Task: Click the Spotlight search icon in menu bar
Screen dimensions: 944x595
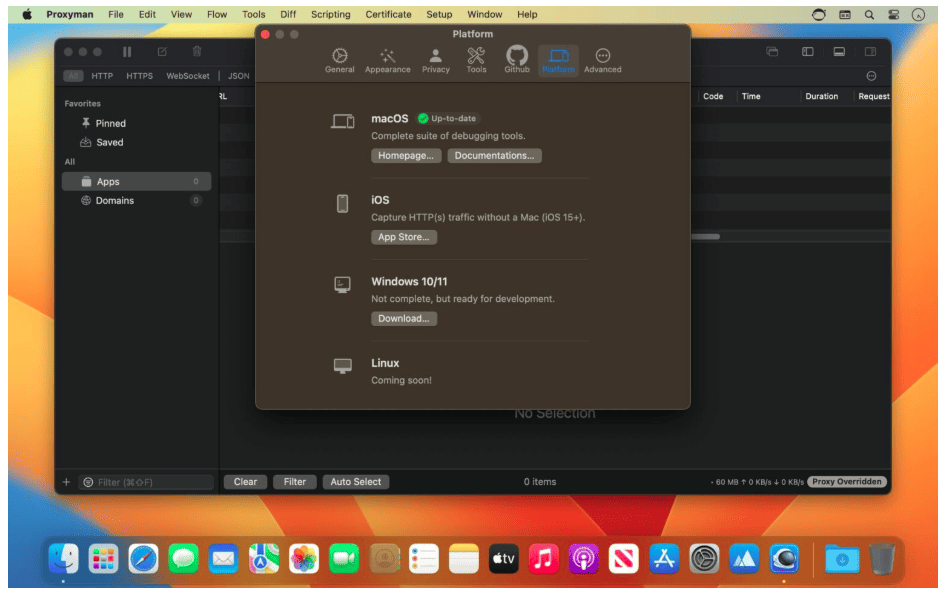Action: click(869, 14)
